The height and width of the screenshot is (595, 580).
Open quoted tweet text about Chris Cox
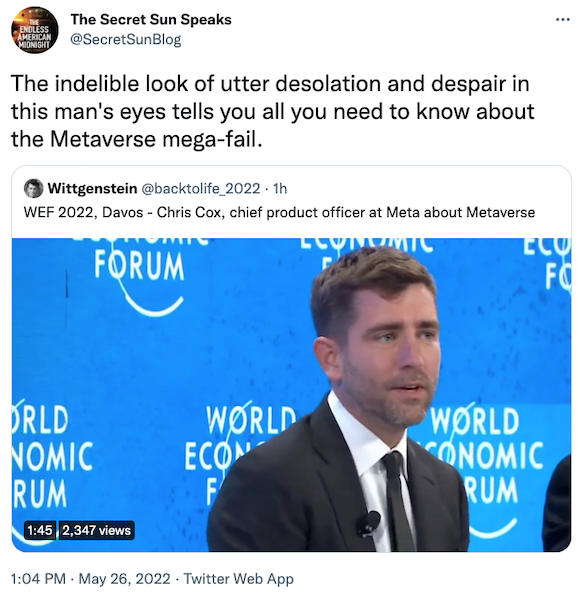pos(279,212)
